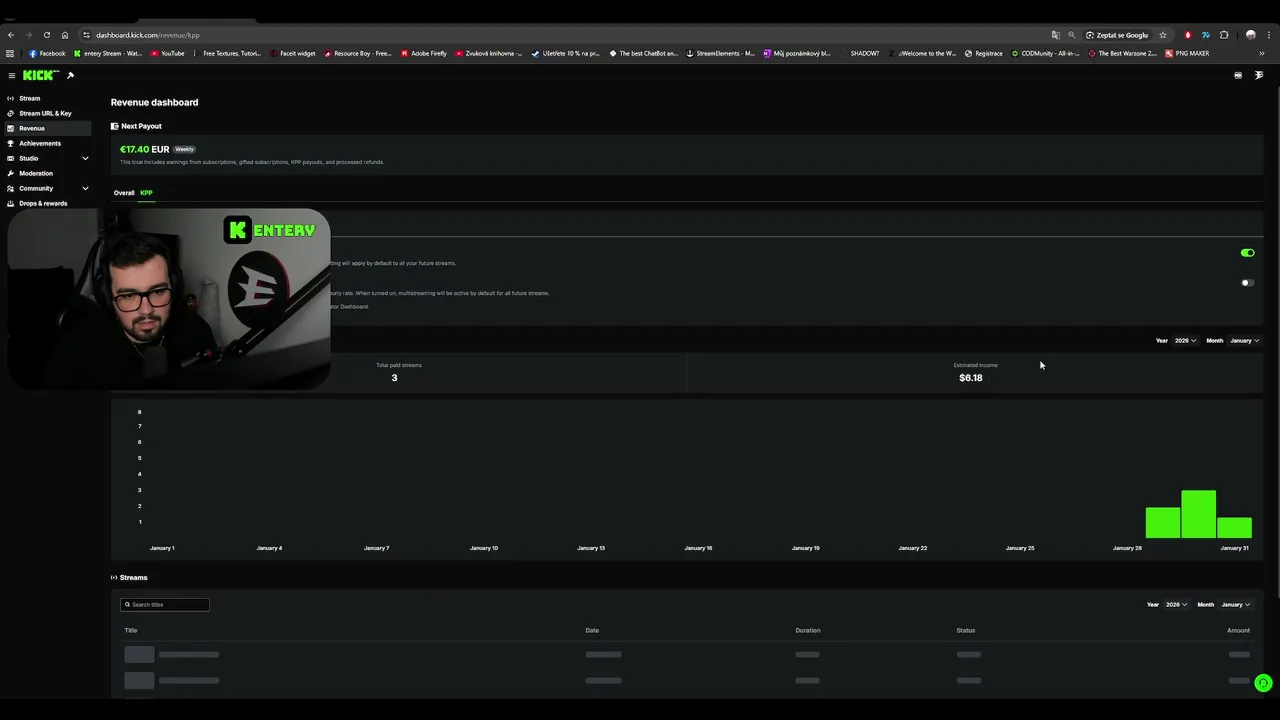Open Streams Year 2026 dropdown
Viewport: 1280px width, 720px height.
coord(1176,605)
